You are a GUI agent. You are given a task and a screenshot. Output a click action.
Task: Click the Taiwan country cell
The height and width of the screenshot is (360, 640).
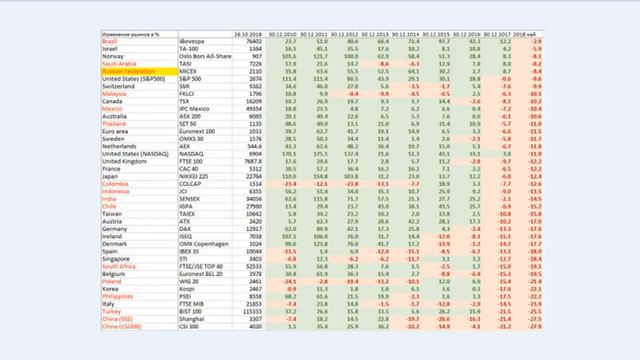[140, 214]
